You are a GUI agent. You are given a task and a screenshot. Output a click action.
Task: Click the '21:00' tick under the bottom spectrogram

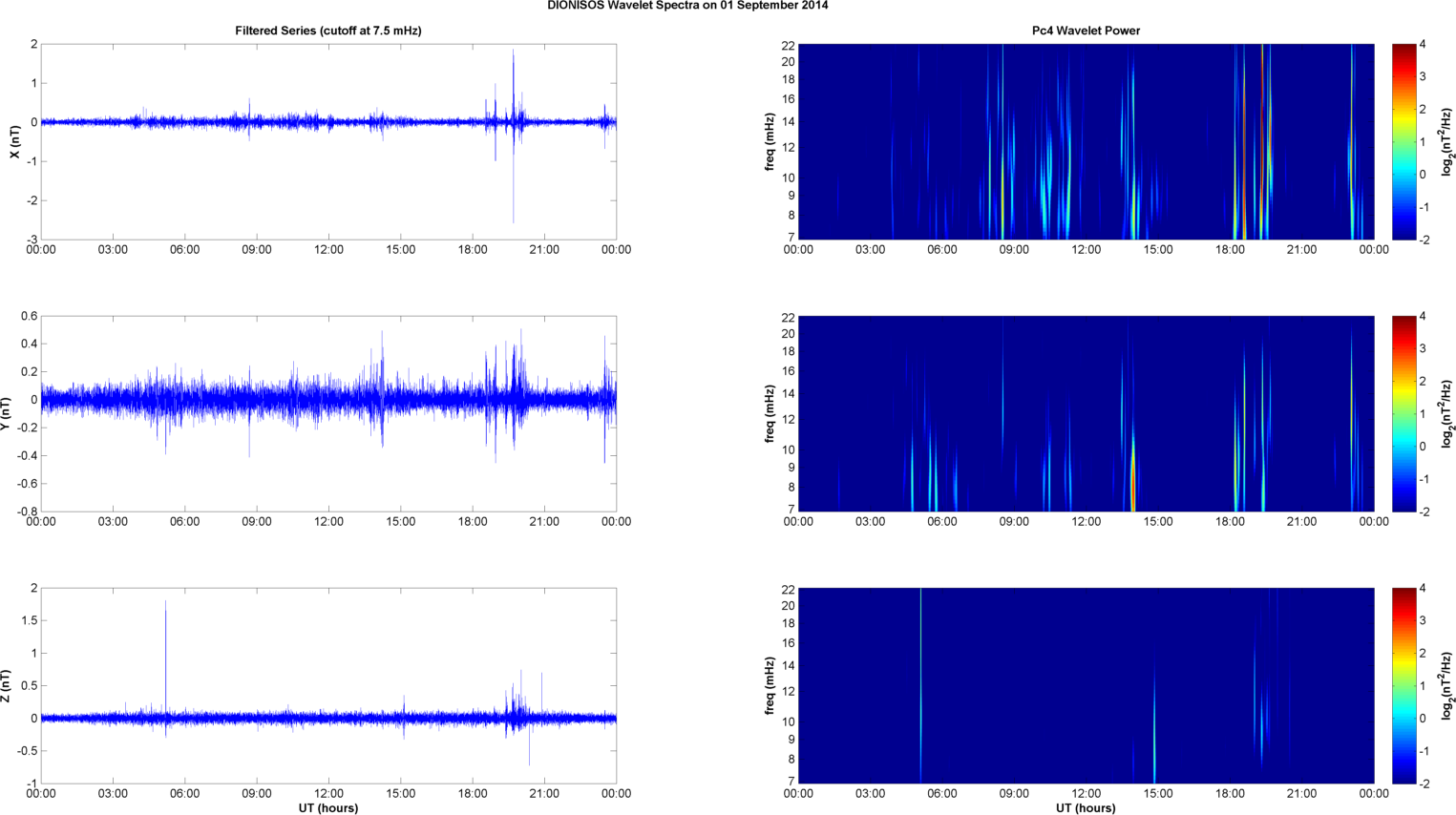click(1302, 794)
